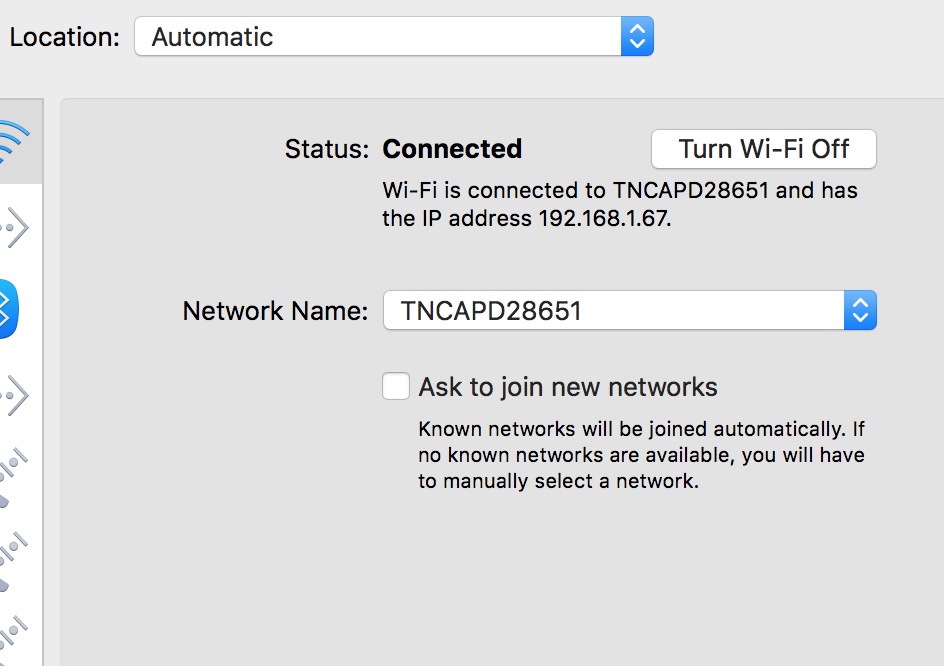Click the "Network Name:" label
Screen dimensions: 944x666
coord(275,311)
